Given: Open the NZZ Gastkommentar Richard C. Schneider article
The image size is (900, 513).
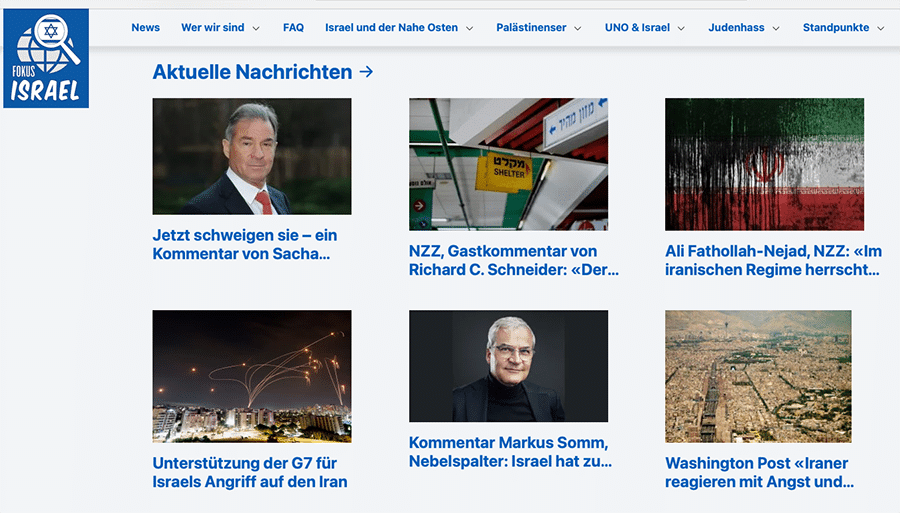Looking at the screenshot, I should point(514,261).
